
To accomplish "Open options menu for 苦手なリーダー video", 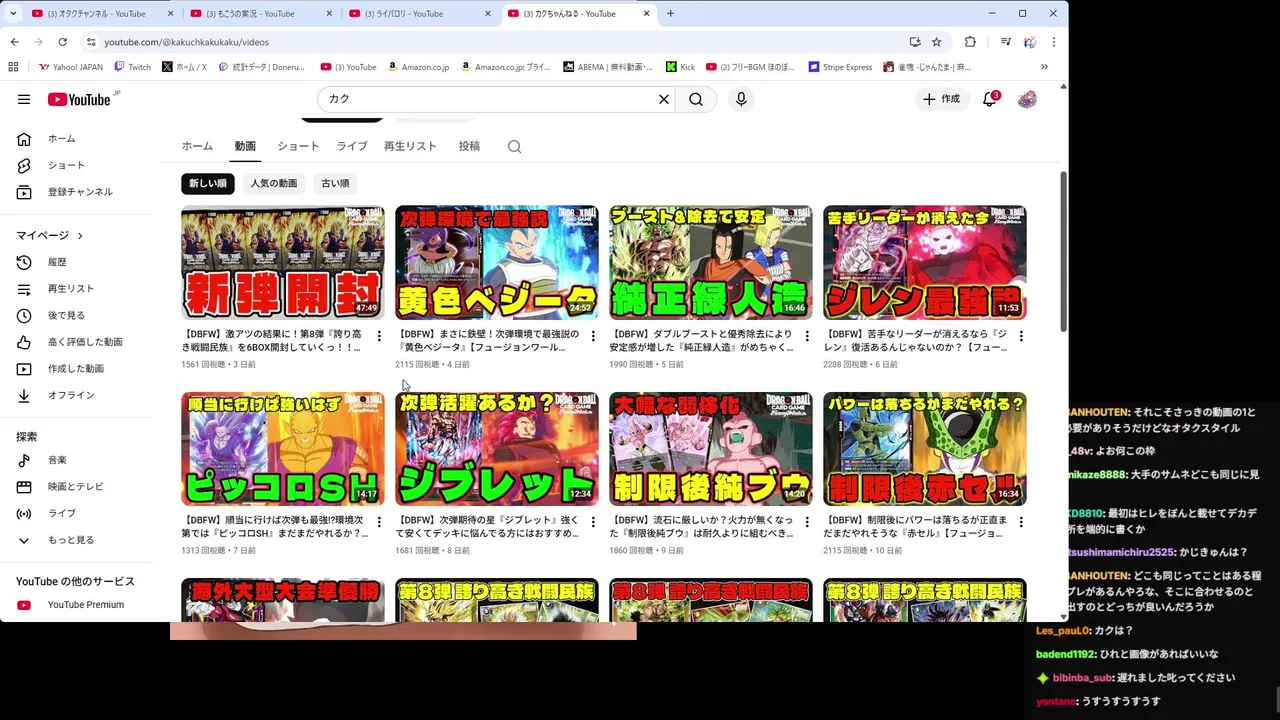I will [x=1021, y=336].
